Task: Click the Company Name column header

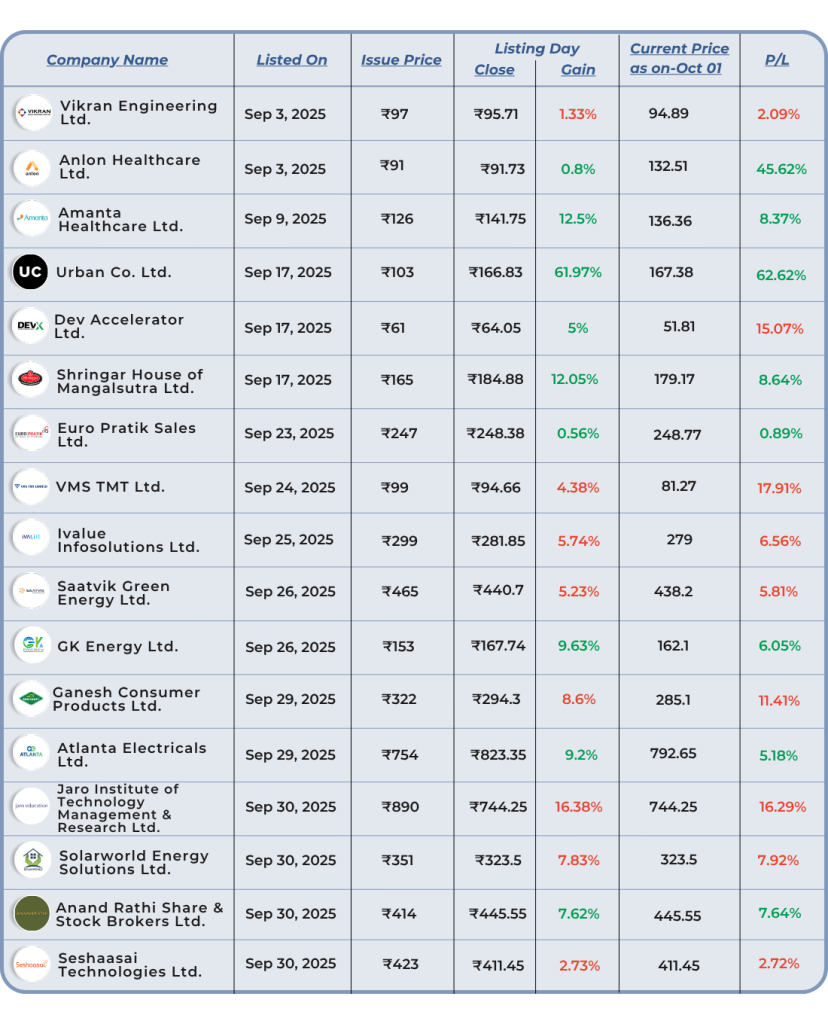Action: [107, 60]
